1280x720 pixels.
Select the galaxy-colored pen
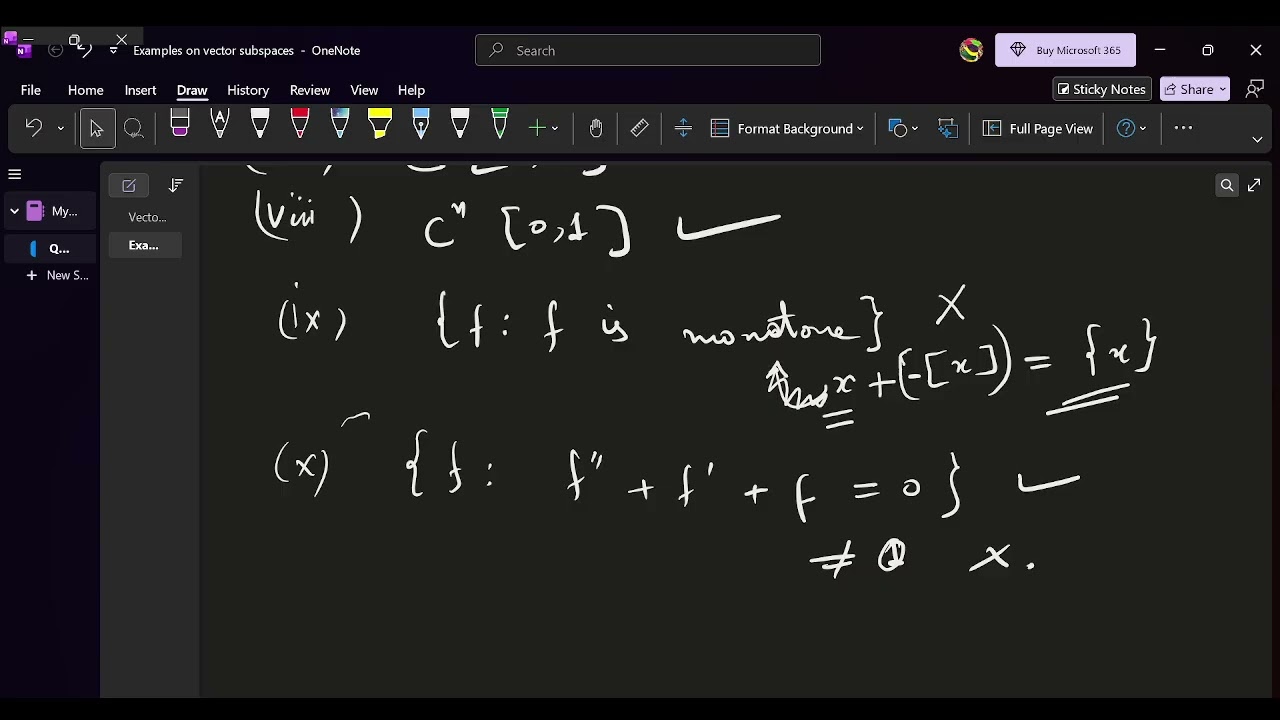coord(340,124)
